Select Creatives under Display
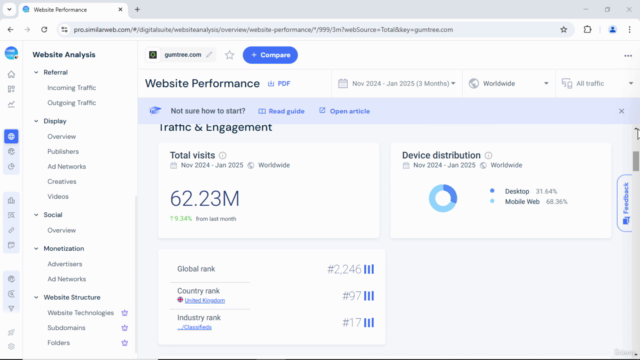The height and width of the screenshot is (360, 640). pos(62,182)
